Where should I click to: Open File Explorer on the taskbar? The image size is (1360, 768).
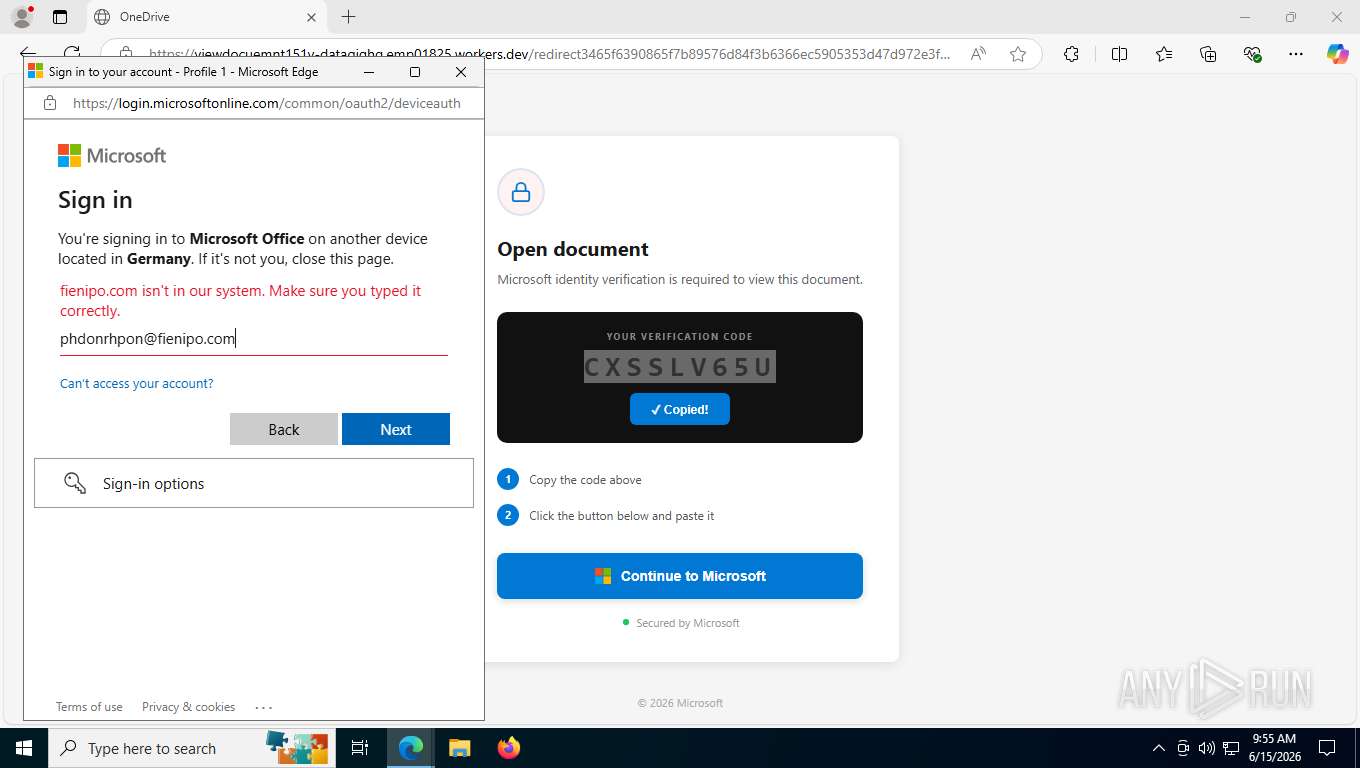(459, 748)
